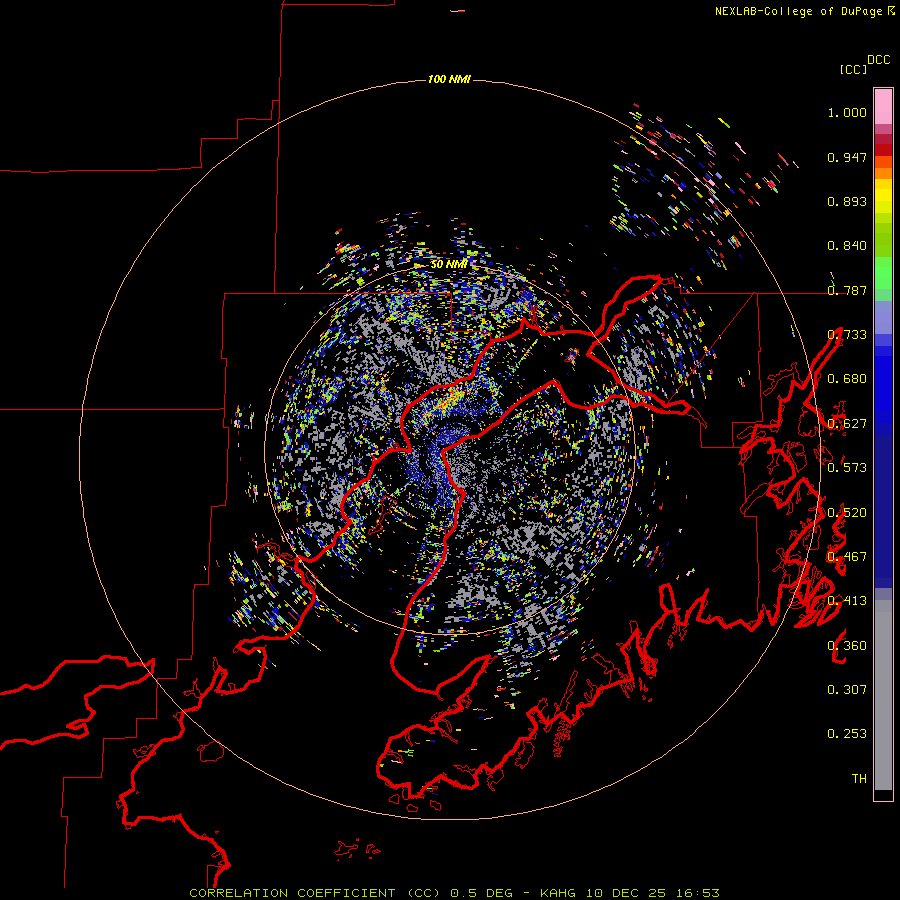The image size is (900, 900).
Task: Click the 0.840 scale value
Action: [847, 246]
